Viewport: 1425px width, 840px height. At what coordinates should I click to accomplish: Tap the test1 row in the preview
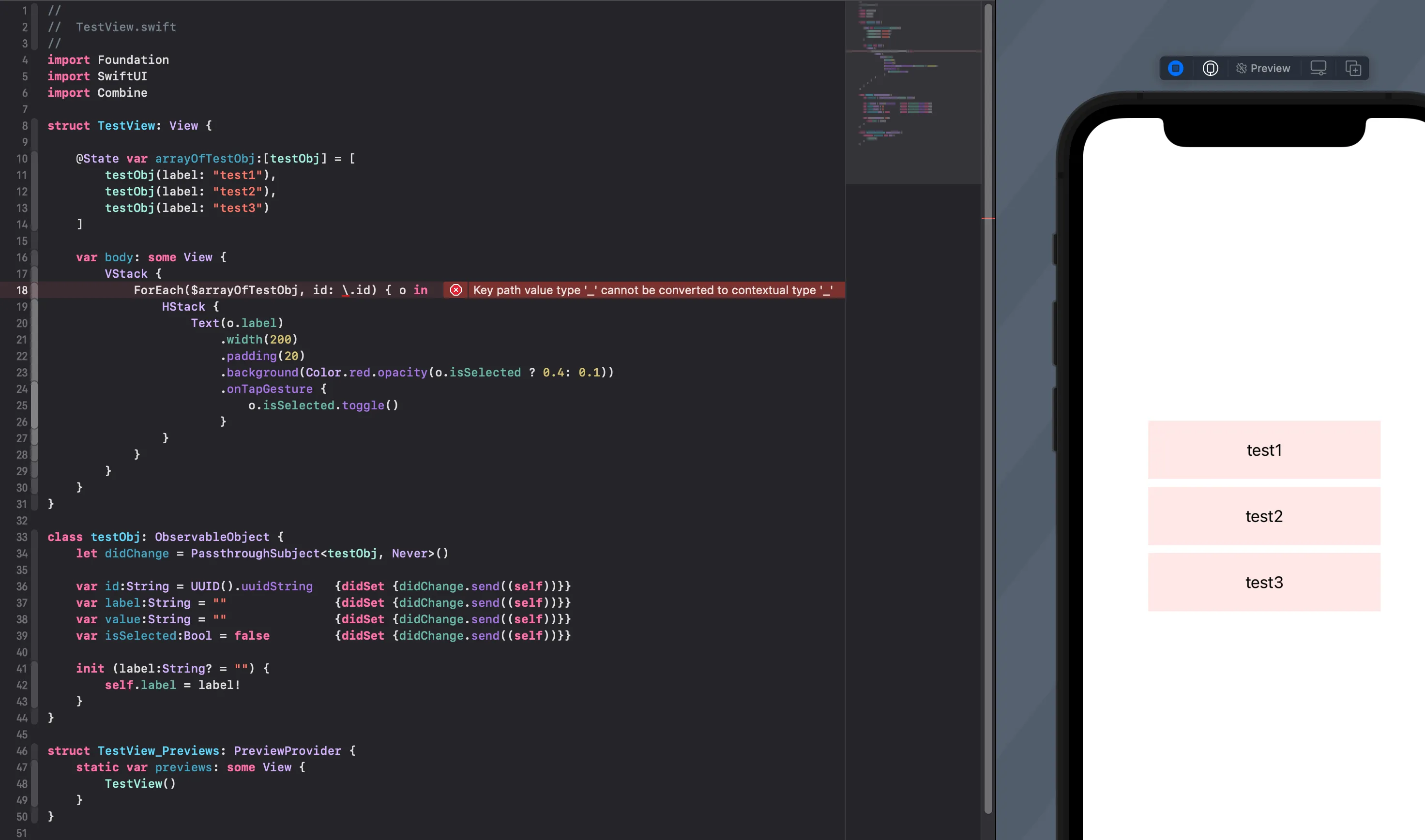(x=1264, y=450)
